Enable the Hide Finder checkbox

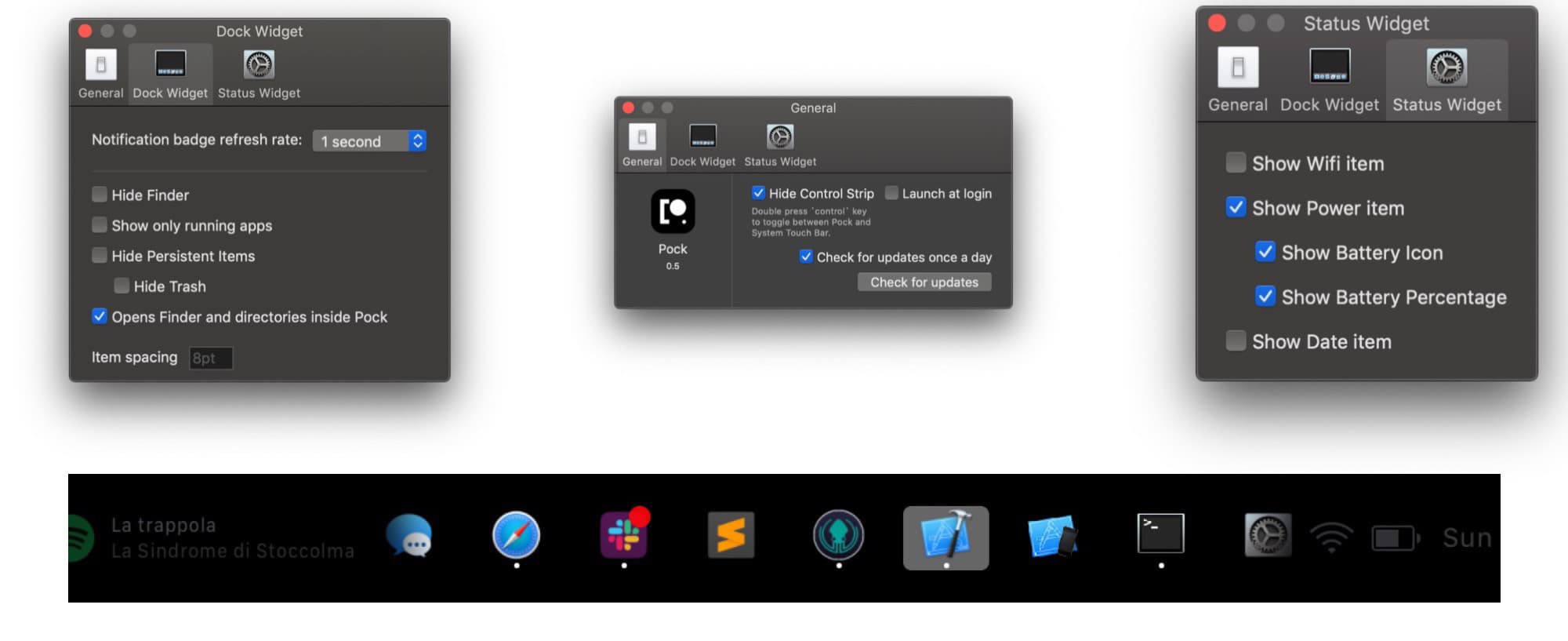point(100,195)
